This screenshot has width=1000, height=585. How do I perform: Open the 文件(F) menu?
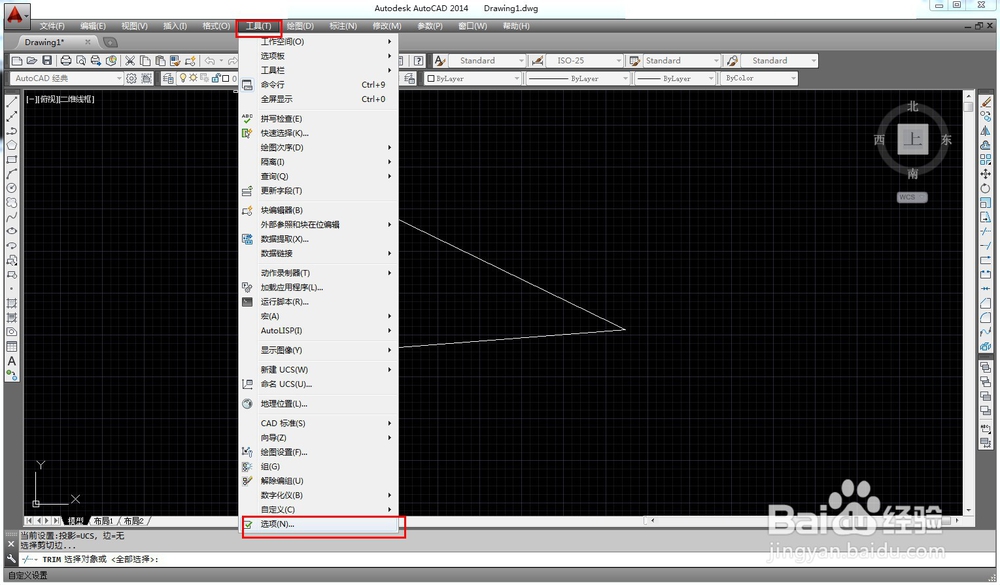tap(52, 26)
